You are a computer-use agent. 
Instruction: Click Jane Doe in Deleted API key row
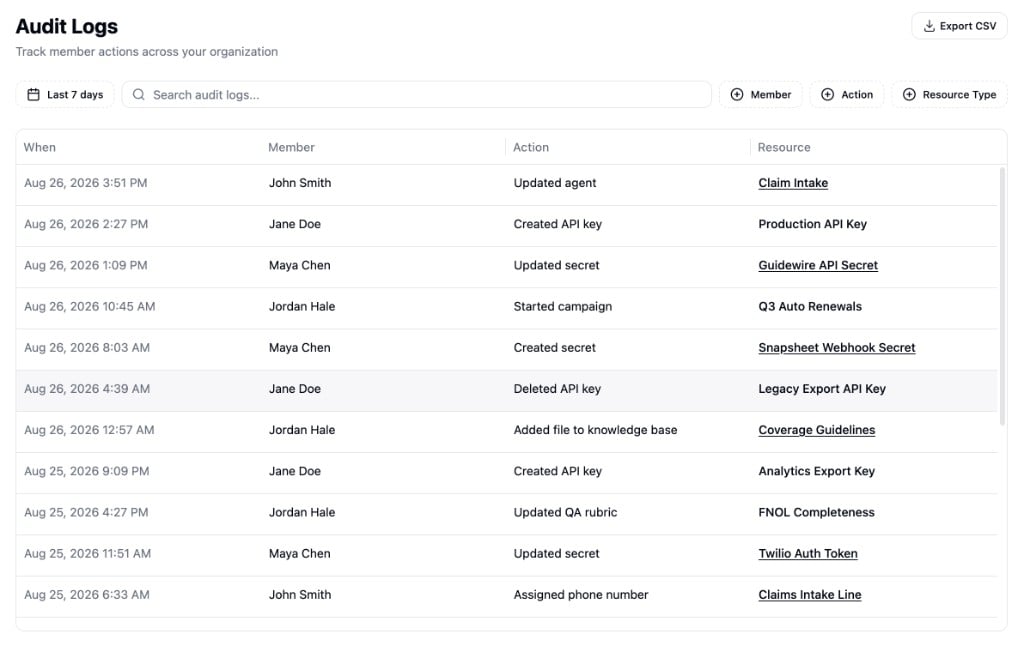(x=295, y=389)
